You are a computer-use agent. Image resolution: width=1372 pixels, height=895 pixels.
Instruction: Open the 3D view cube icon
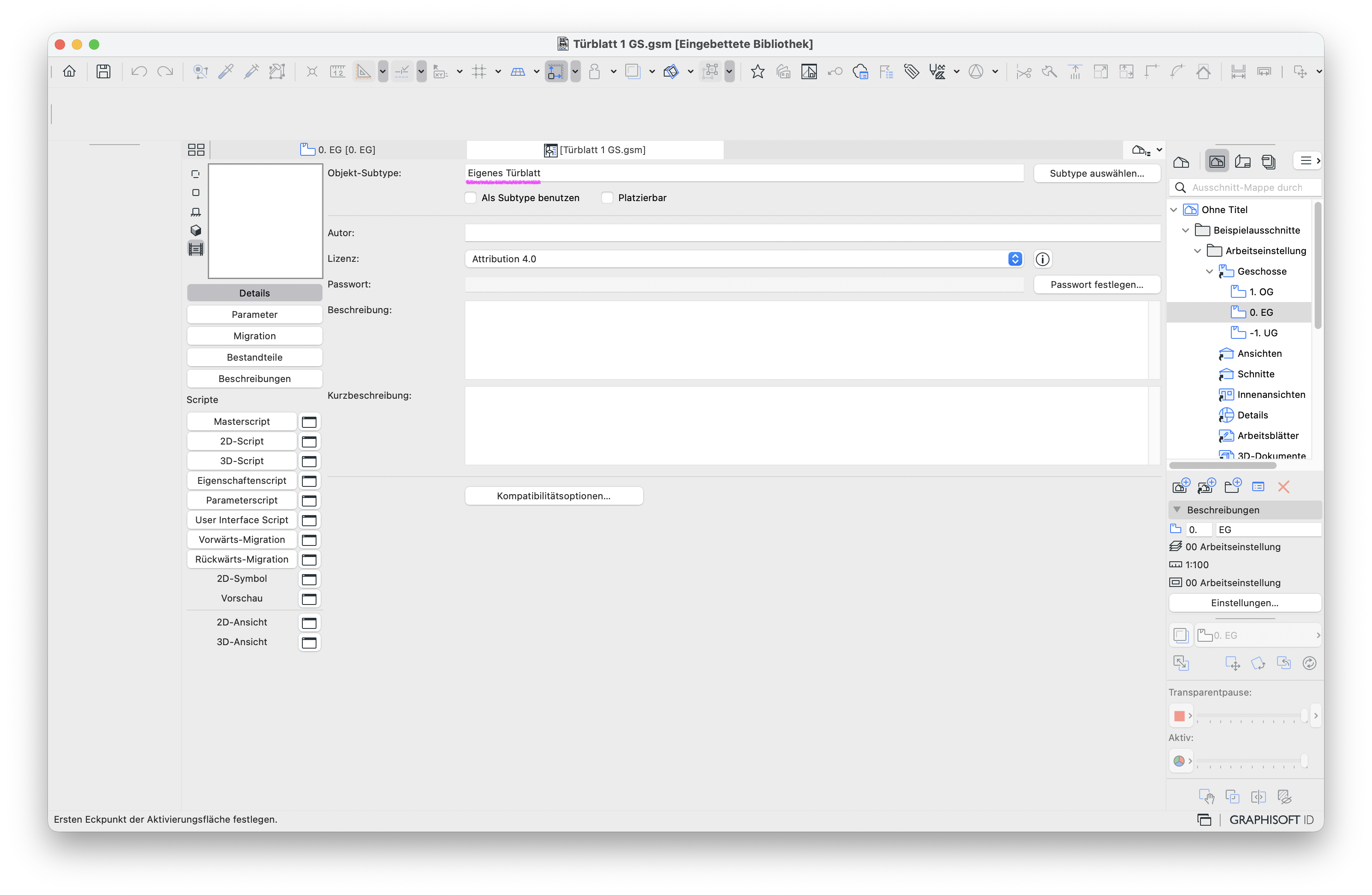(x=196, y=230)
